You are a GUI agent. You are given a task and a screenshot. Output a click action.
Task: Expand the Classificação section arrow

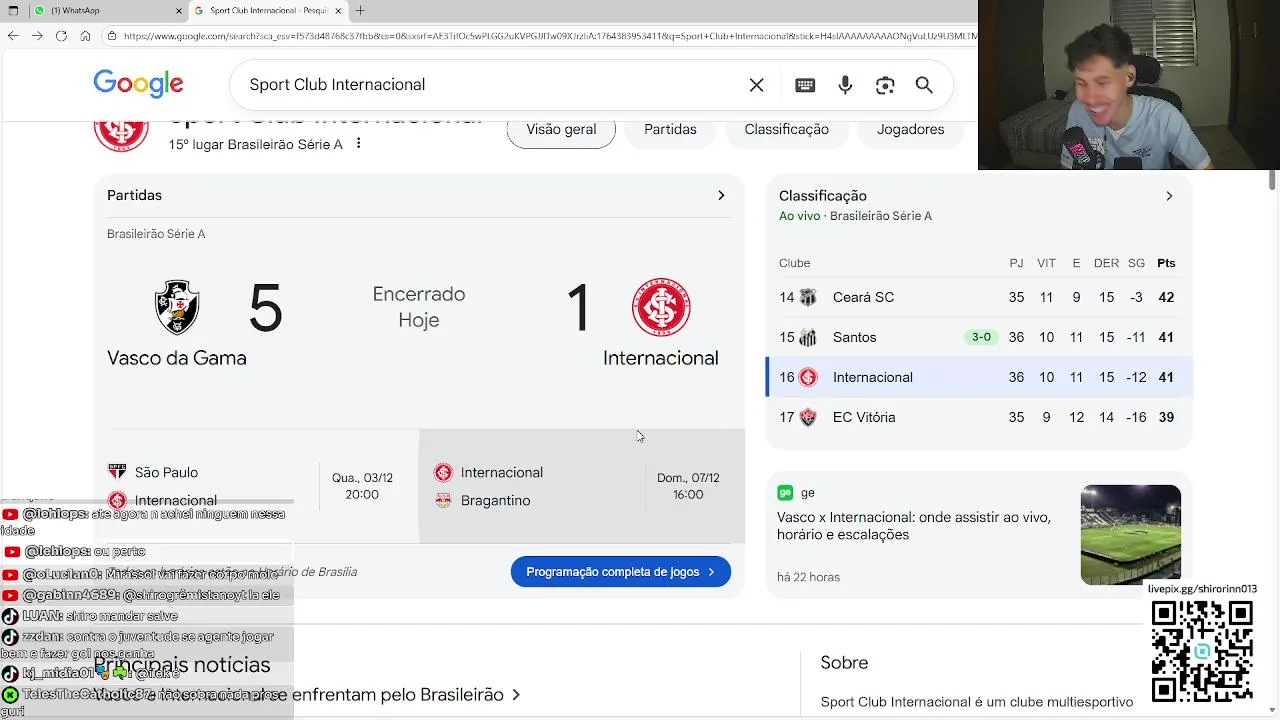click(x=1169, y=196)
